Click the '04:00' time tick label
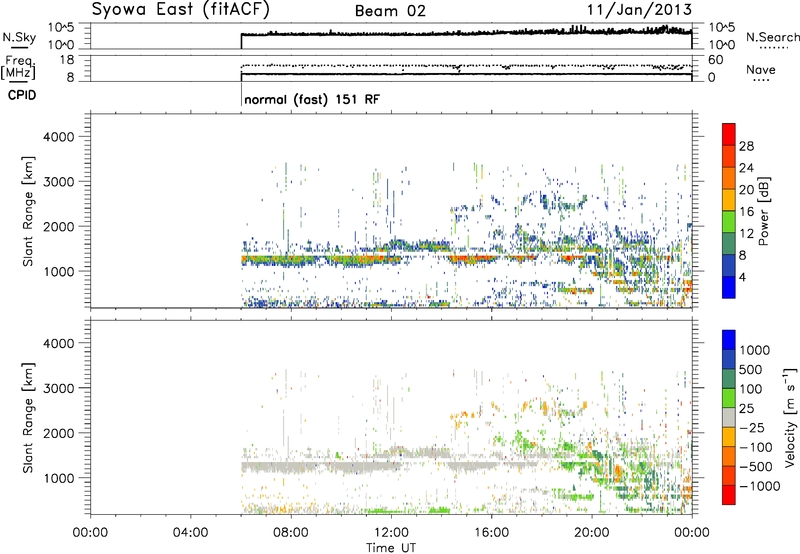Viewport: 800px width, 554px height. 190,533
